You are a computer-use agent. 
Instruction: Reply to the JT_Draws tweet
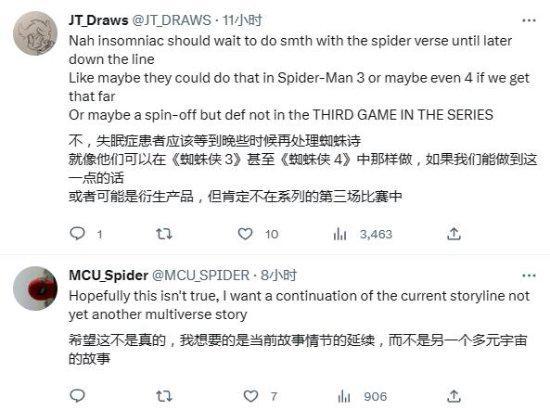78,234
